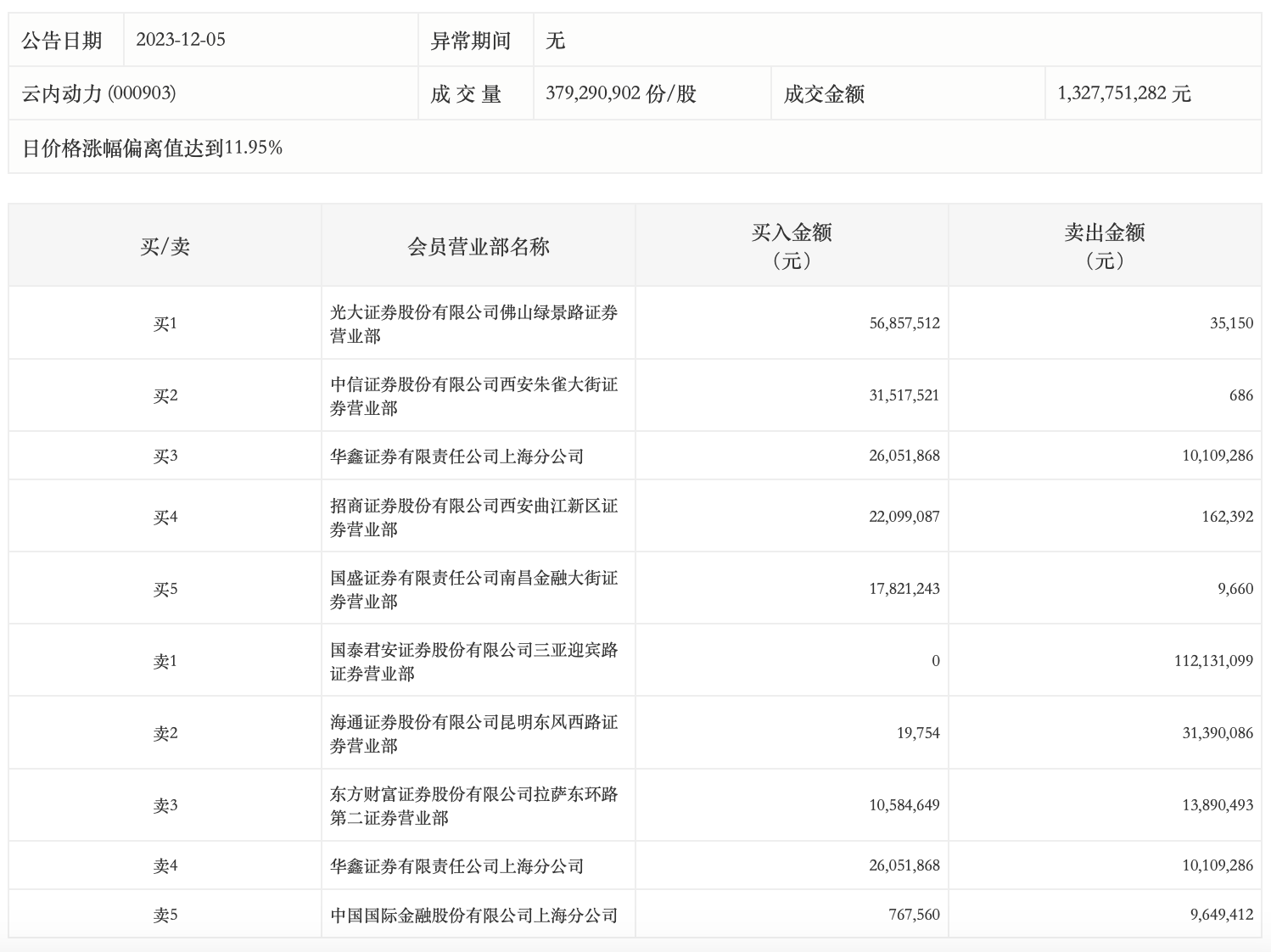Click the stock name 云内动力 (000903)

click(99, 93)
